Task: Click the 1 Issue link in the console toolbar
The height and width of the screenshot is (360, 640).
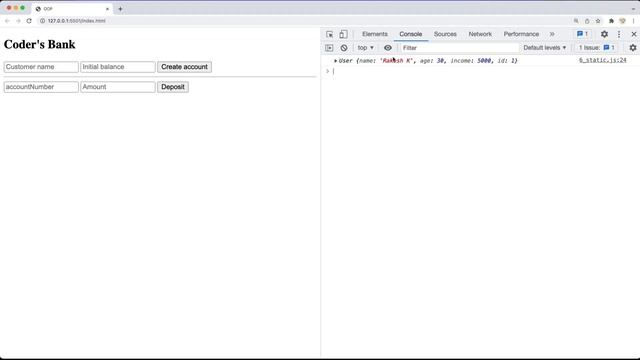Action: pyautogui.click(x=597, y=48)
